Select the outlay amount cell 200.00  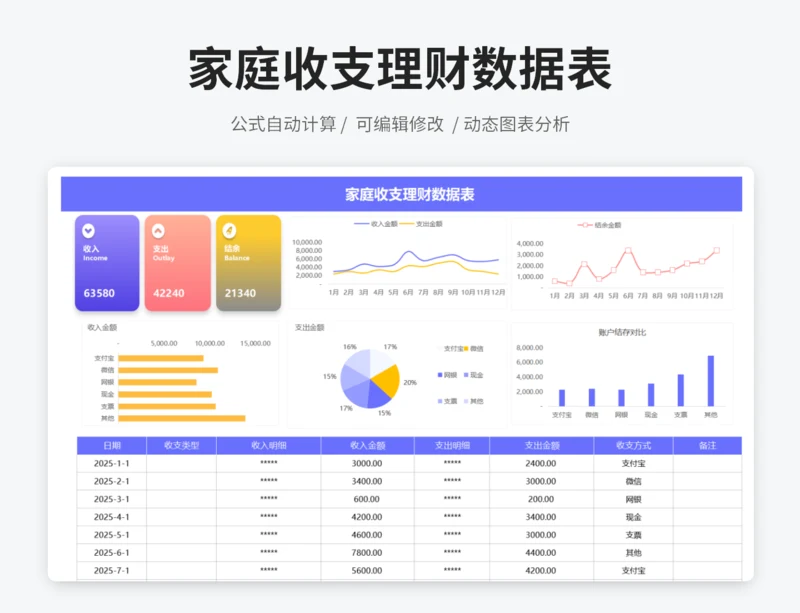click(541, 499)
